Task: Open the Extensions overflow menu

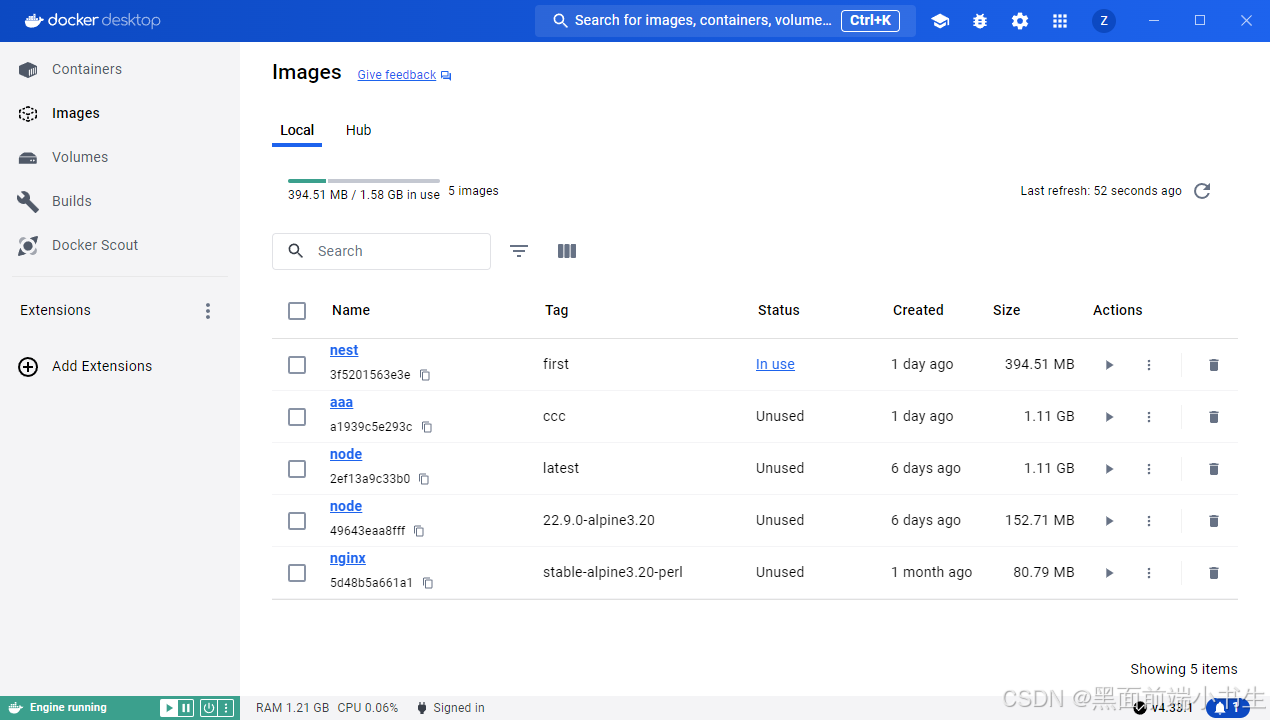Action: (x=208, y=310)
